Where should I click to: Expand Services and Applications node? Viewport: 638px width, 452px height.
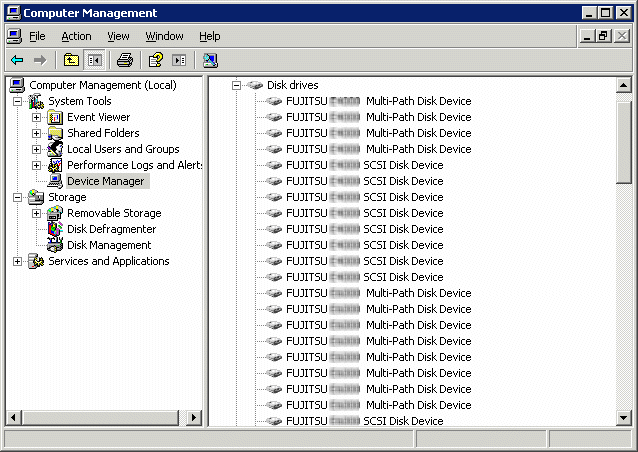[17, 261]
